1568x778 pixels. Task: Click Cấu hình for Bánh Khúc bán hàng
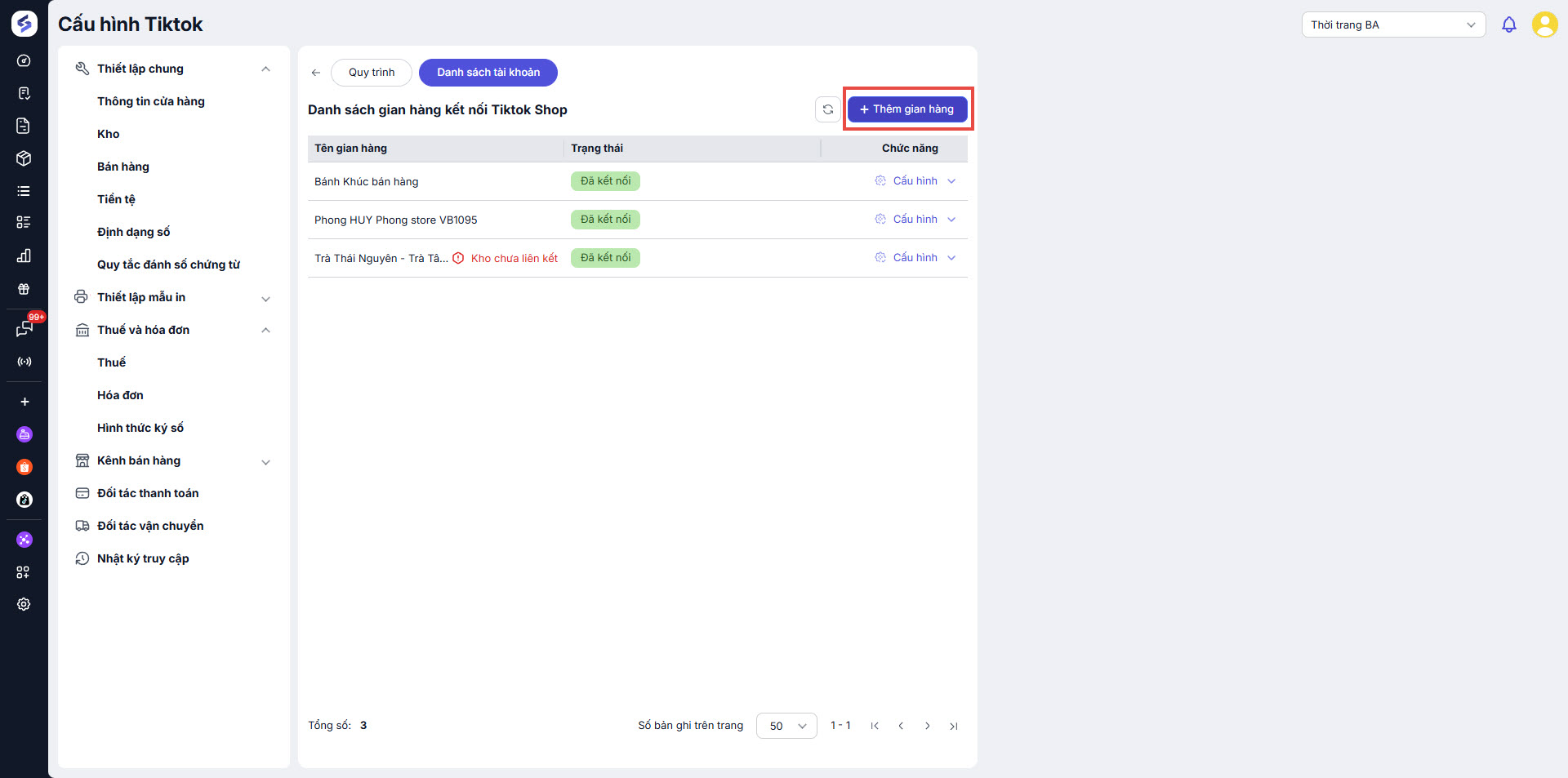point(915,181)
